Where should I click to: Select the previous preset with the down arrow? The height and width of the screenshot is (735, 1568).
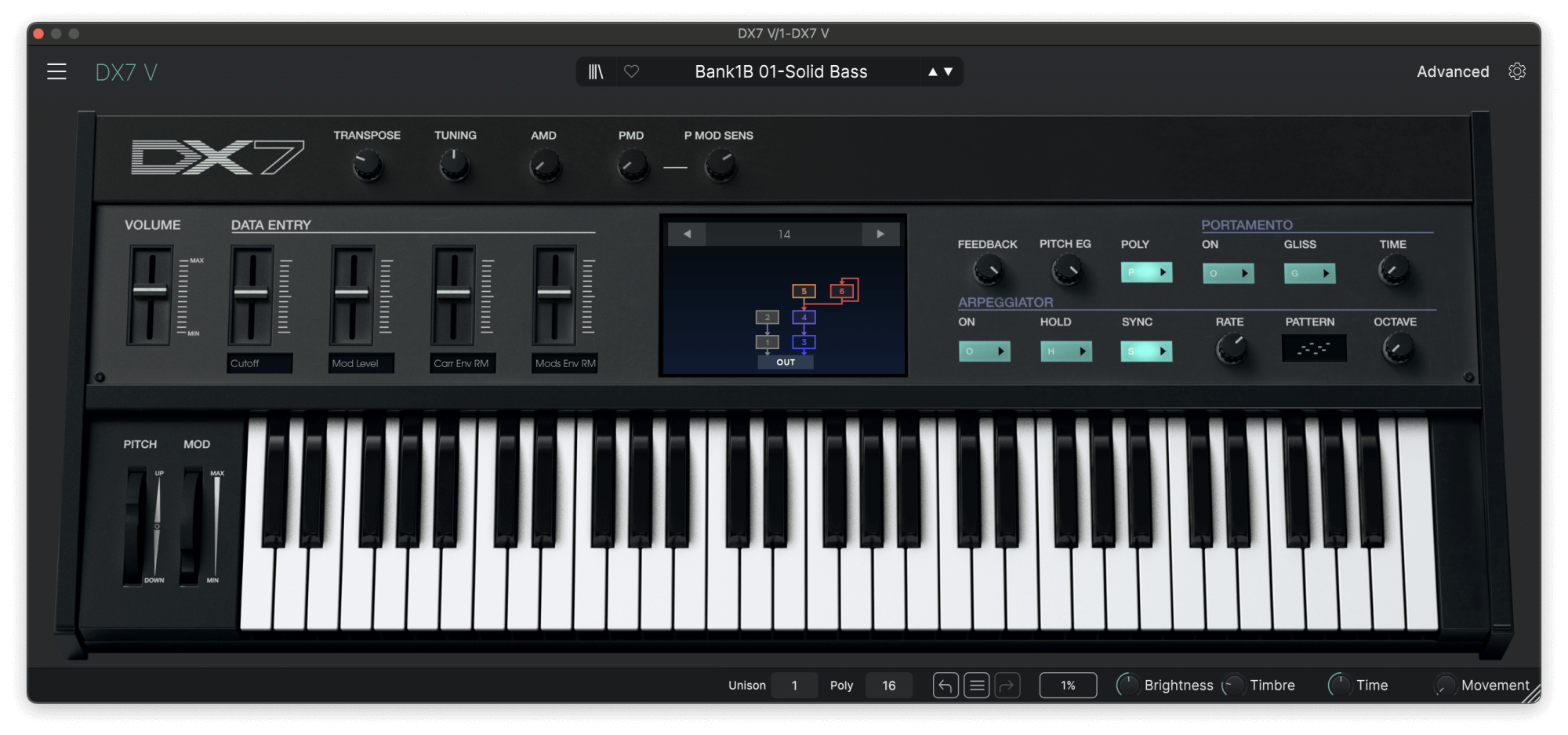(x=947, y=71)
